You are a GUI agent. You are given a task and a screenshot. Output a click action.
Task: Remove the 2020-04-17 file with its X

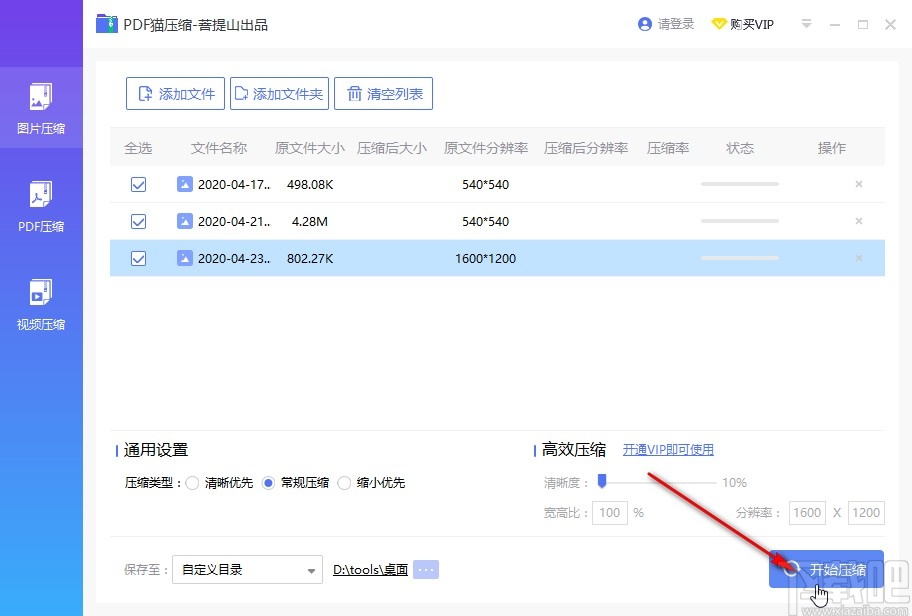point(858,184)
